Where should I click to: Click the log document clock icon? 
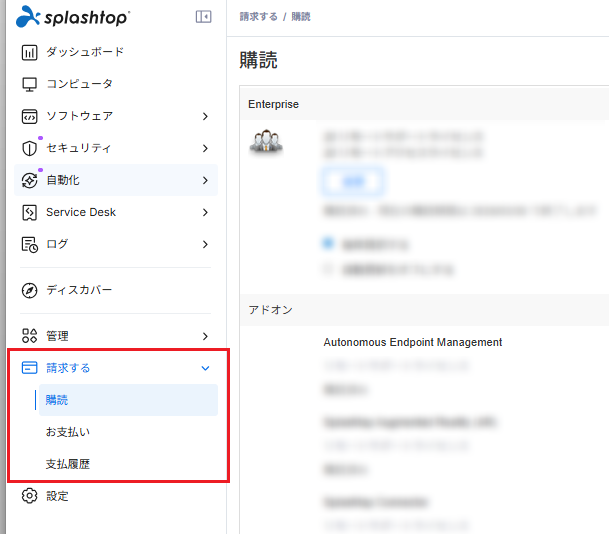pyautogui.click(x=30, y=245)
